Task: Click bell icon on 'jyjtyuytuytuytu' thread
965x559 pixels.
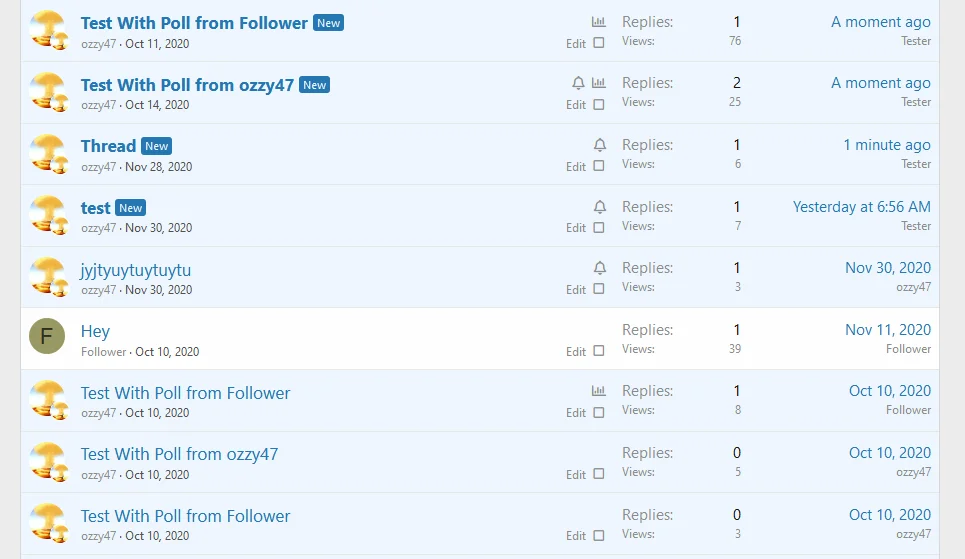Action: coord(600,268)
